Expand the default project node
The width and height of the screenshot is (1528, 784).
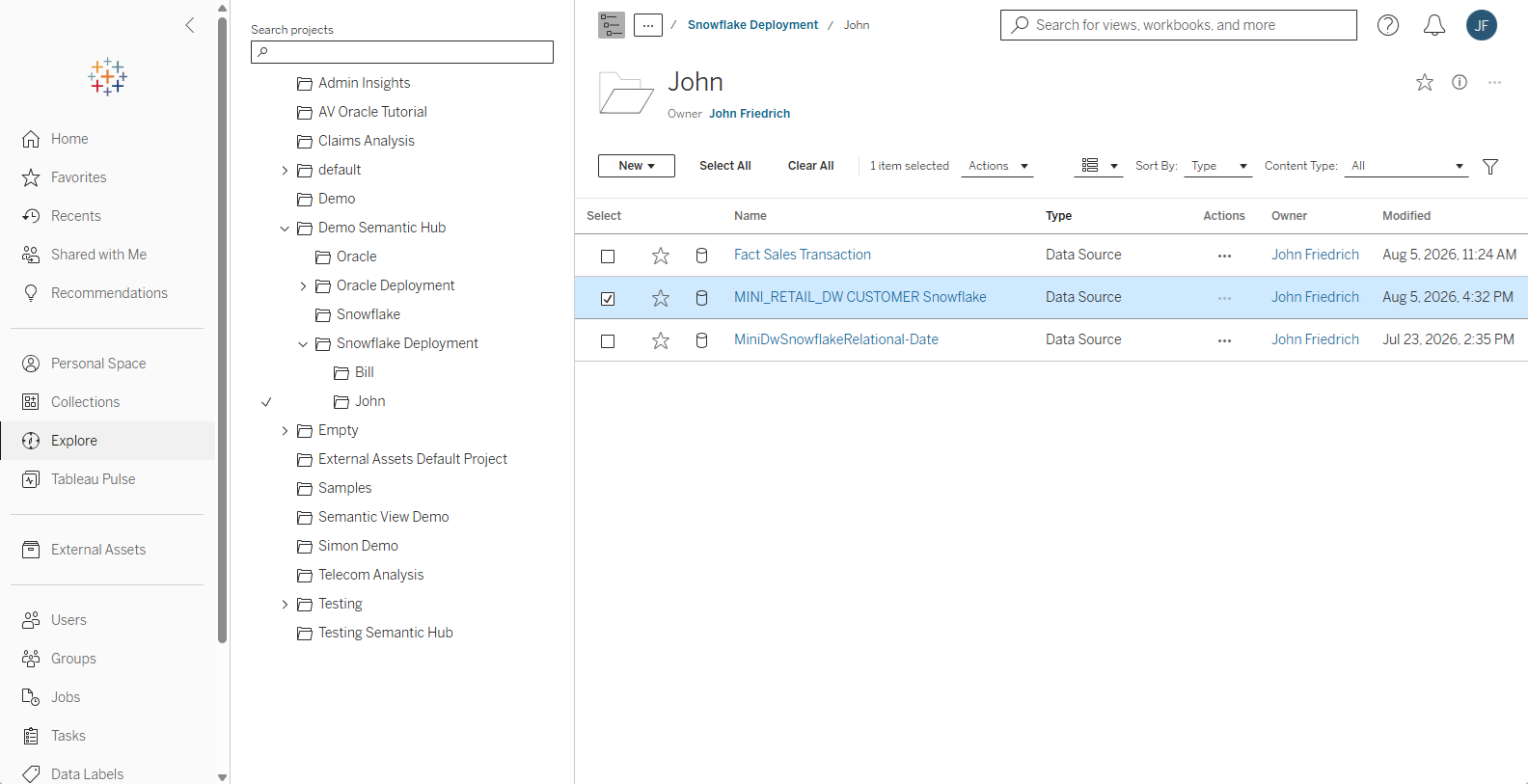pos(285,171)
